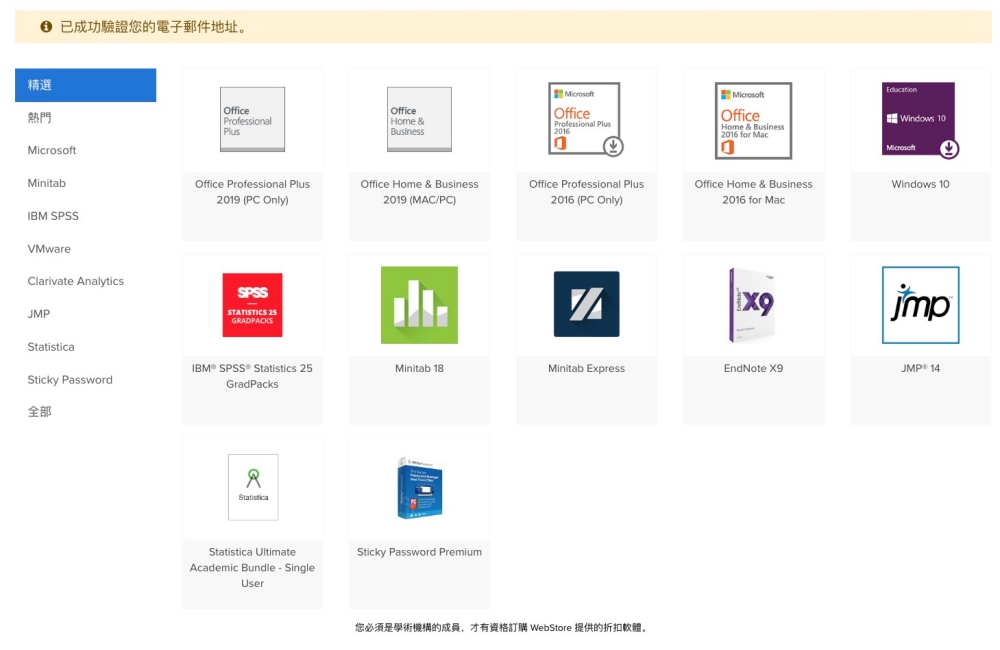This screenshot has width=1000, height=650.
Task: Go to the VMware category
Action: [49, 249]
